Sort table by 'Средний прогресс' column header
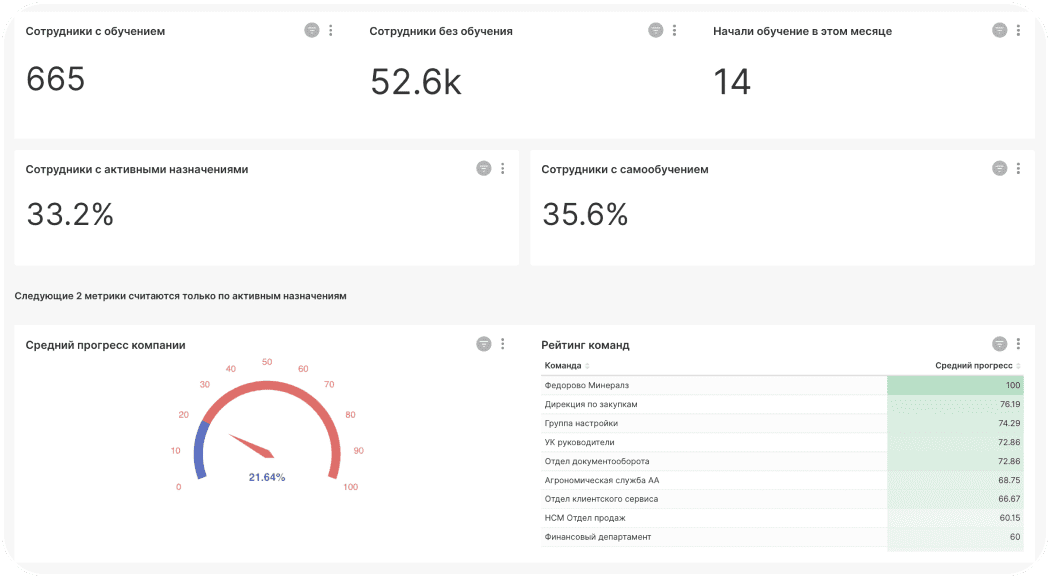1048x576 pixels. click(977, 366)
